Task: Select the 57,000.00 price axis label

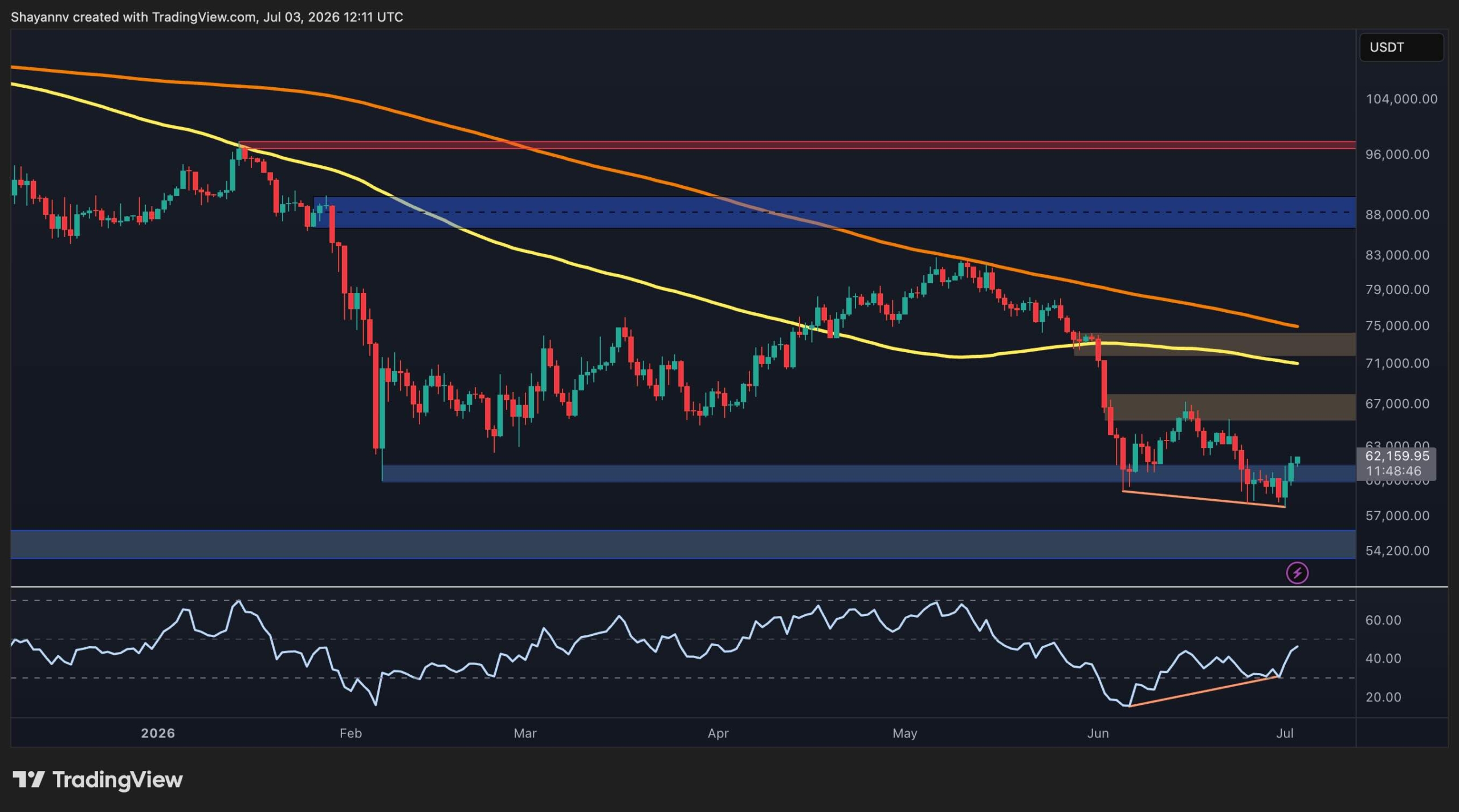Action: click(1397, 516)
